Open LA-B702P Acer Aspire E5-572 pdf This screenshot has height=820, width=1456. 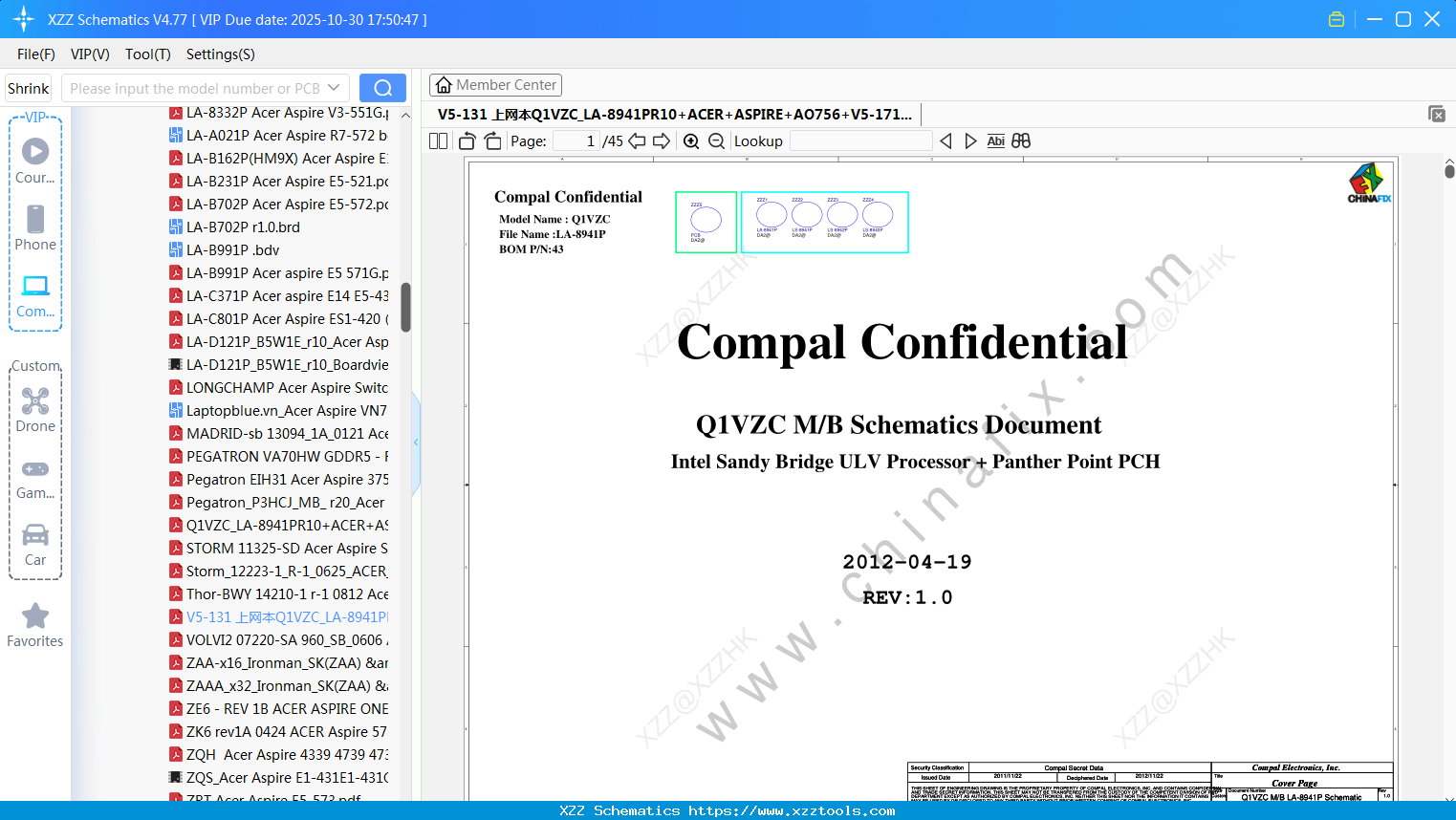point(279,205)
